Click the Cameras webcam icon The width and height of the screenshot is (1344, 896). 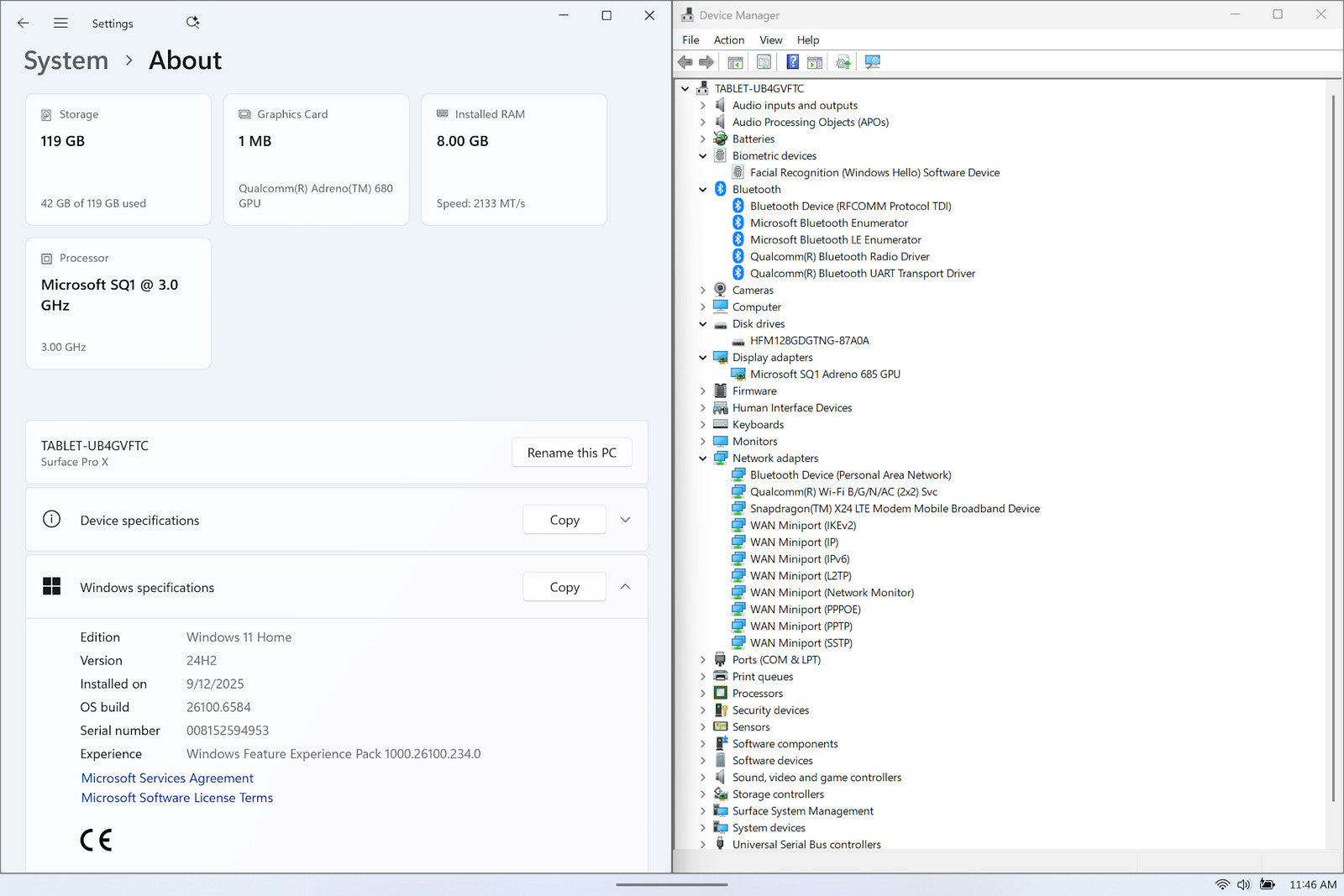(x=720, y=290)
